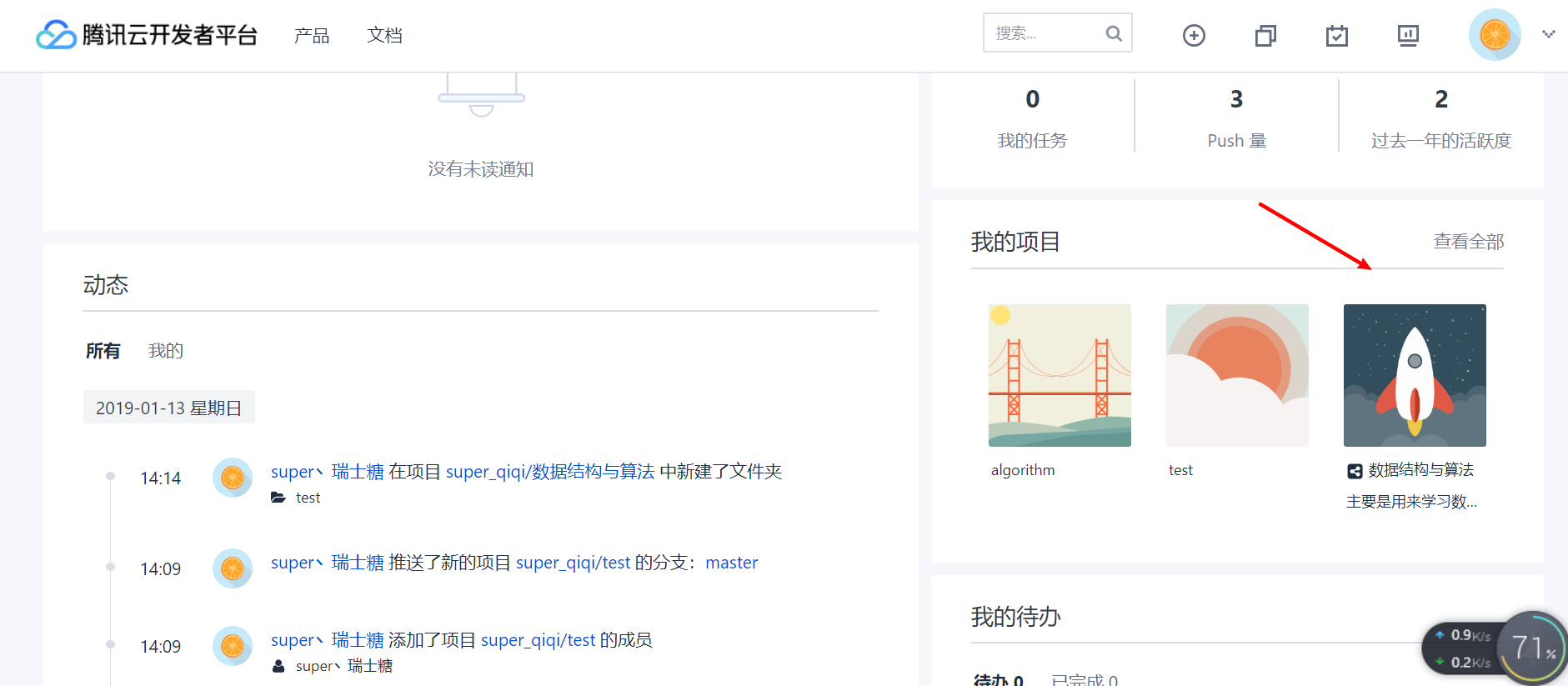1568x686 pixels.
Task: Click the 没有未读通知 message
Action: 481,169
